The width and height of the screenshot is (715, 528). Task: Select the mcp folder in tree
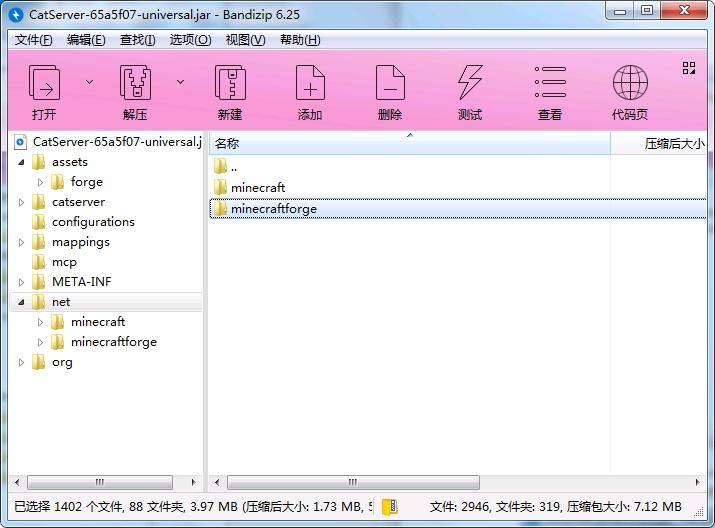pos(54,262)
